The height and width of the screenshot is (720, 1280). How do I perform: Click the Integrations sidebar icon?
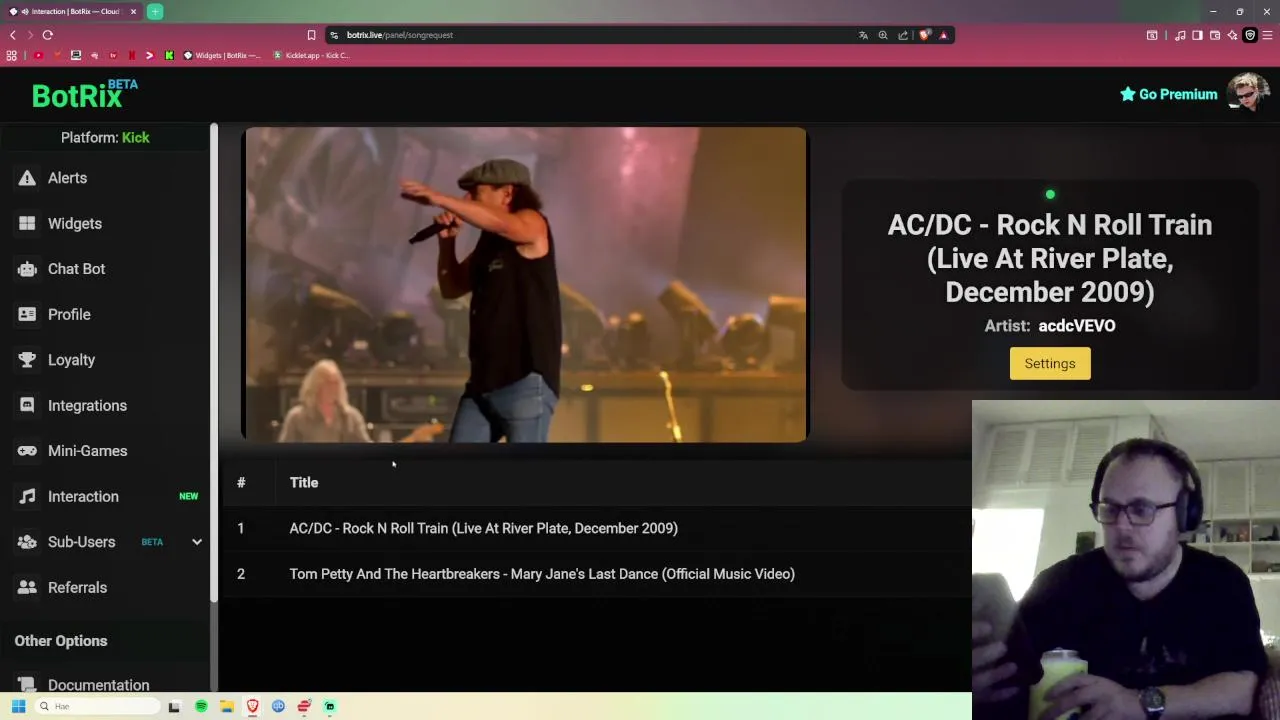point(27,405)
